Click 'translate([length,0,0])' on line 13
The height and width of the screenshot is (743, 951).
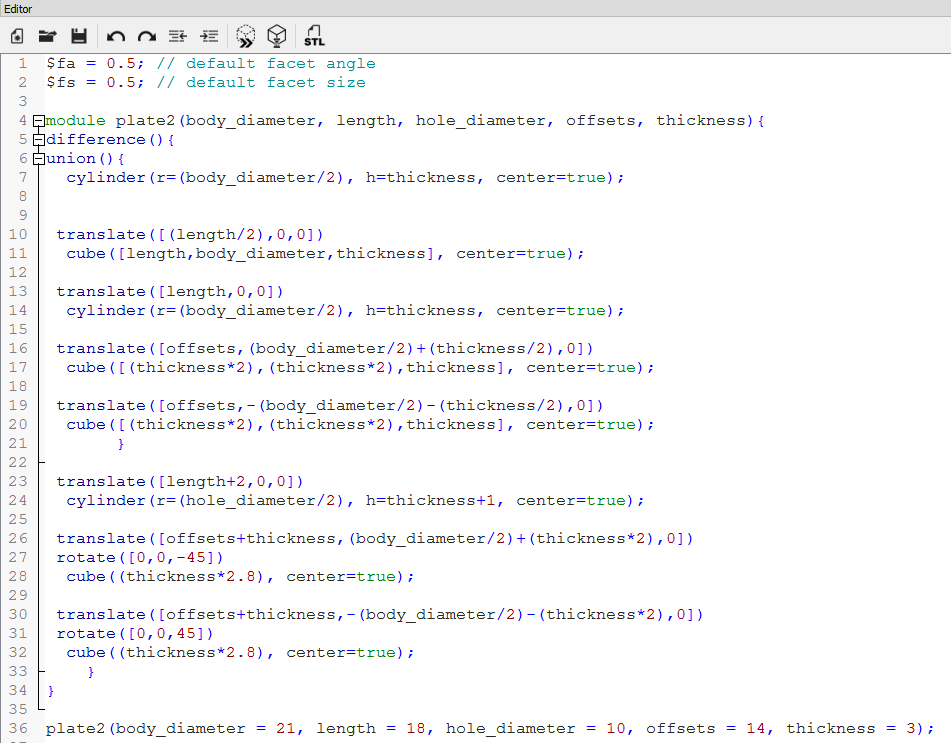click(x=170, y=292)
